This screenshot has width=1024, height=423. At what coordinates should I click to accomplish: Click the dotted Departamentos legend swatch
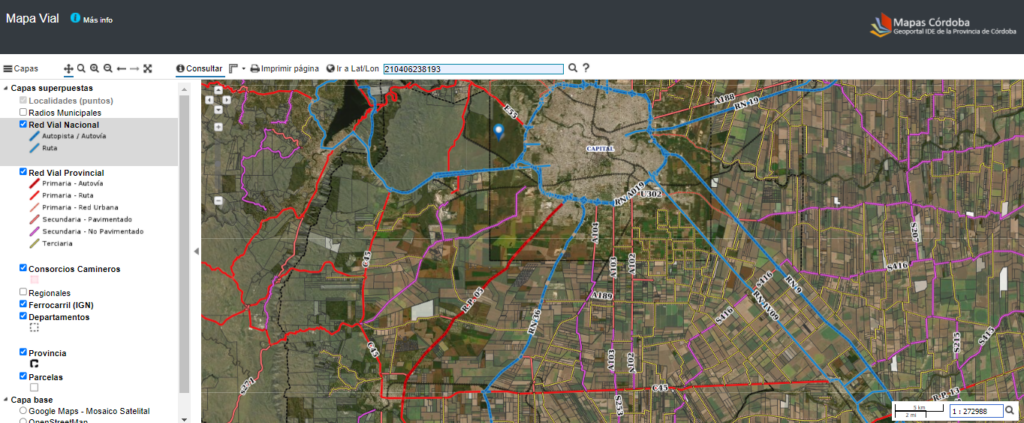click(34, 328)
